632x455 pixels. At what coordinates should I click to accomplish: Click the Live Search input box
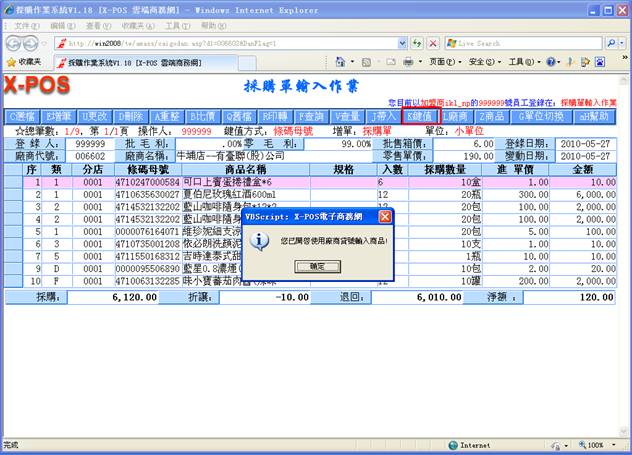point(530,43)
